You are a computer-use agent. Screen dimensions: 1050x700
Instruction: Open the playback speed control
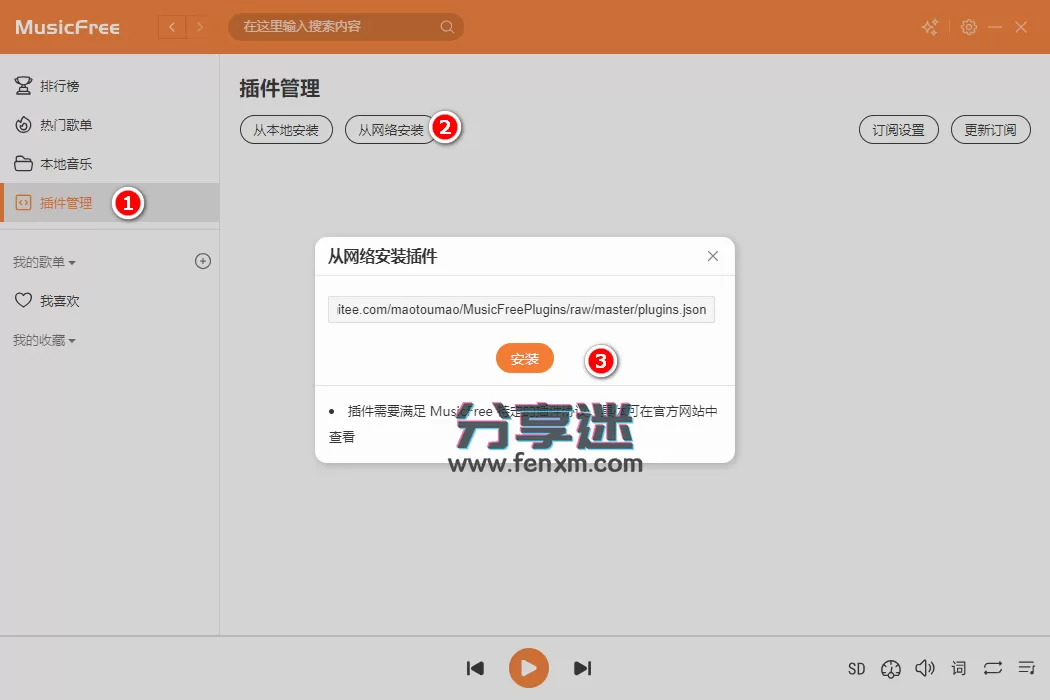click(x=890, y=668)
